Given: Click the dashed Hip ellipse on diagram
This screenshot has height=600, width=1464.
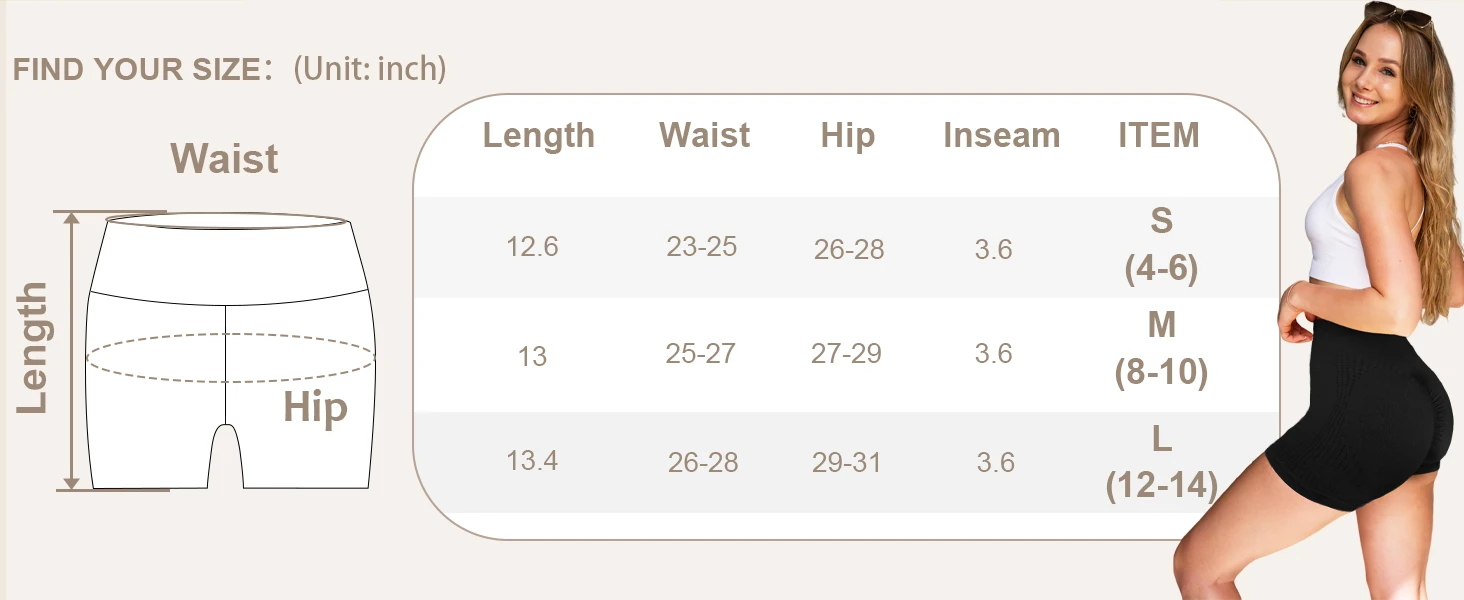Looking at the screenshot, I should [230, 357].
